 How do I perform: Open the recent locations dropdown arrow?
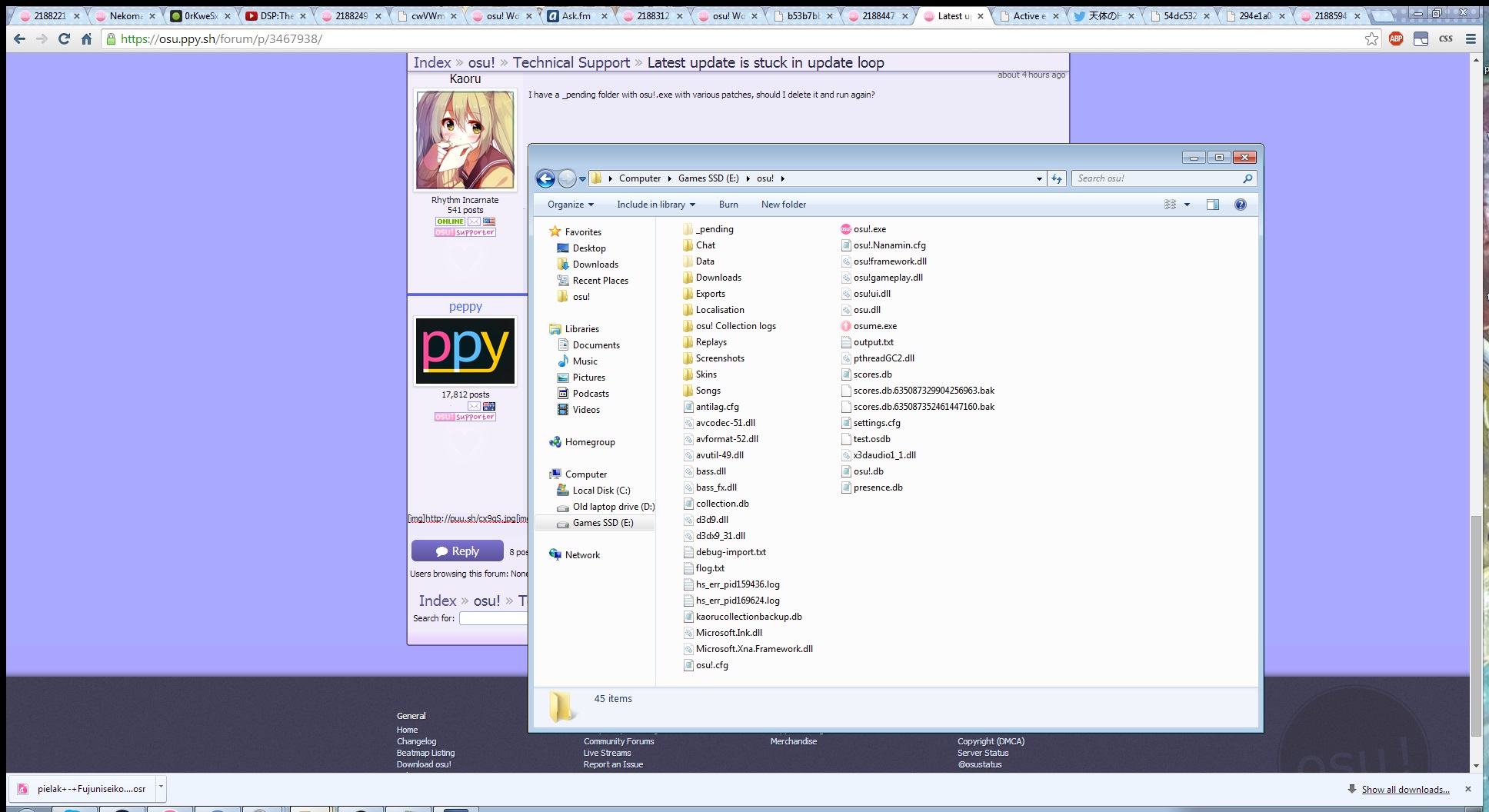[x=582, y=178]
